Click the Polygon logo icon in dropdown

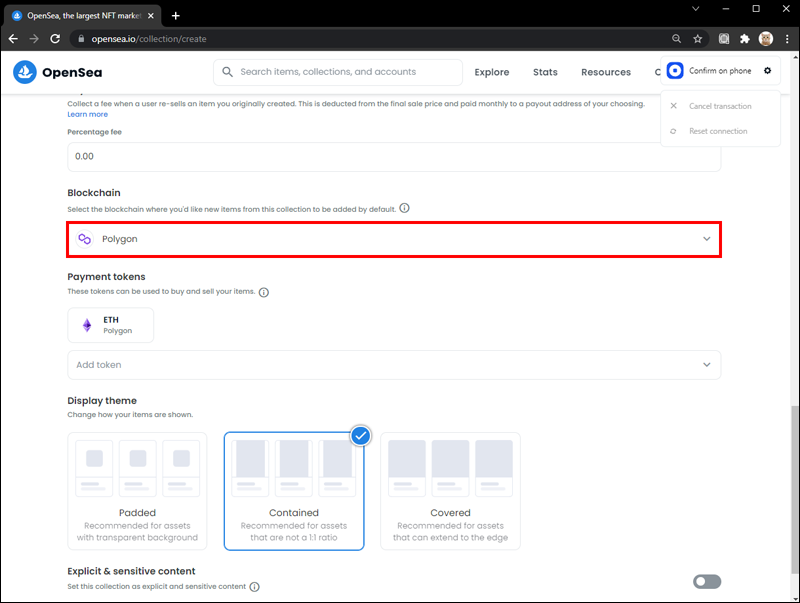[x=85, y=239]
